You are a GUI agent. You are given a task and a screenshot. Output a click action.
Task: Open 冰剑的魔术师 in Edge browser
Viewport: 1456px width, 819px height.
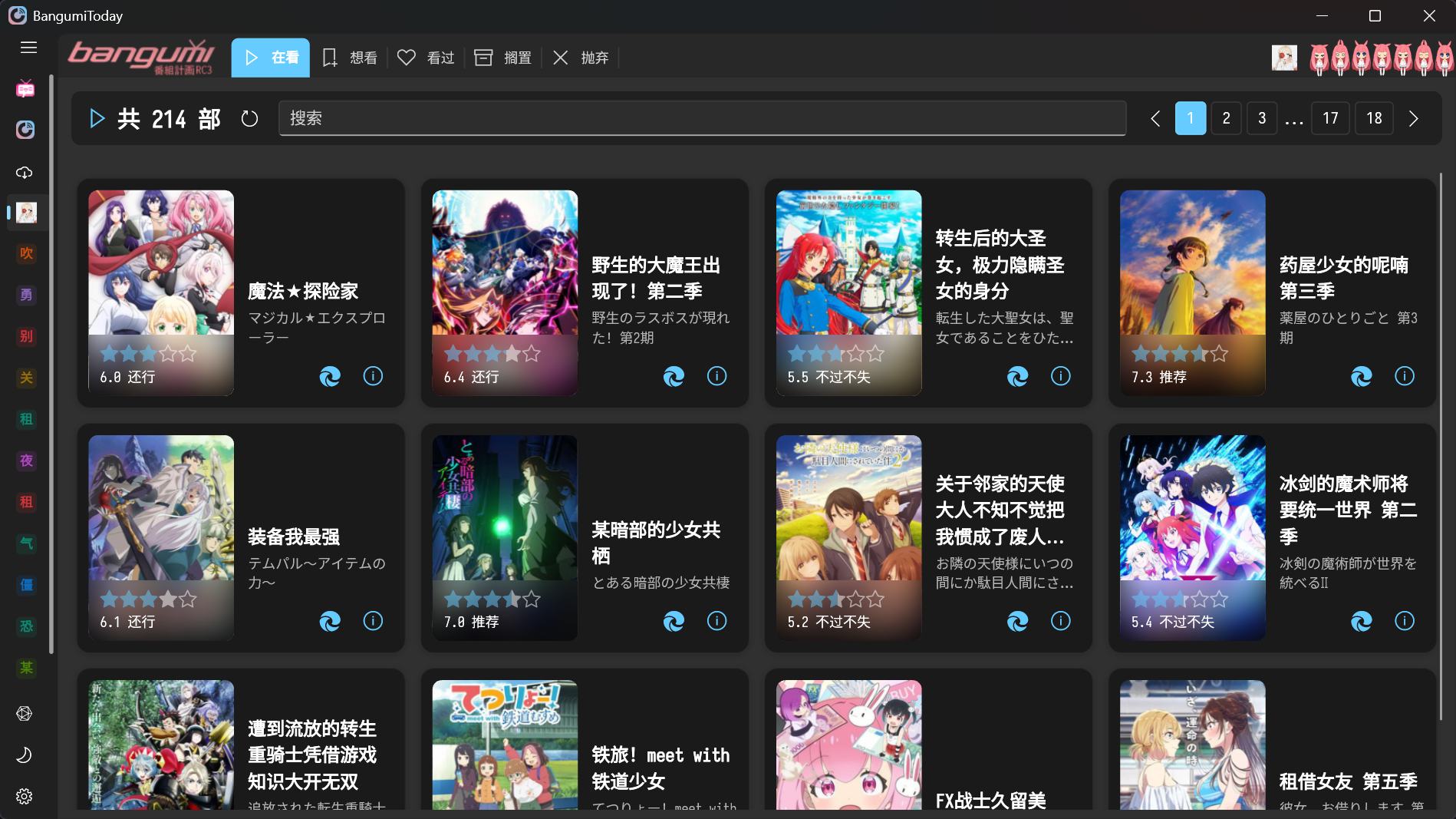coord(1361,621)
